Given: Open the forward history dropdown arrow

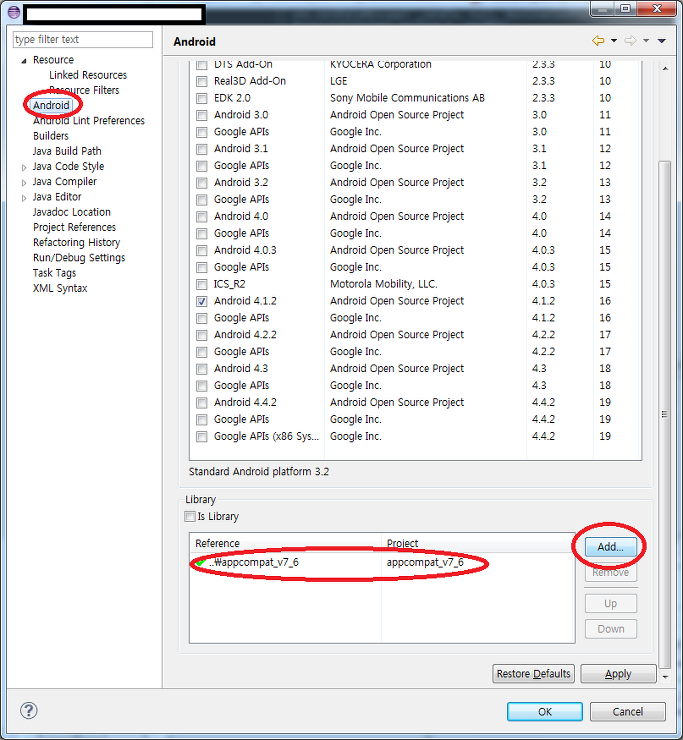Looking at the screenshot, I should 646,41.
